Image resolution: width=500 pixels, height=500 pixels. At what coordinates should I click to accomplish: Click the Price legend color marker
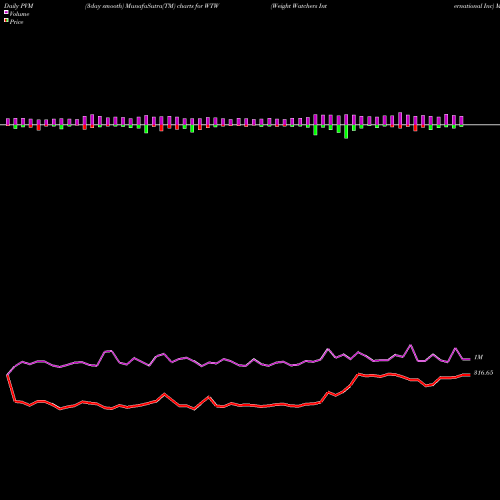click(6, 20)
